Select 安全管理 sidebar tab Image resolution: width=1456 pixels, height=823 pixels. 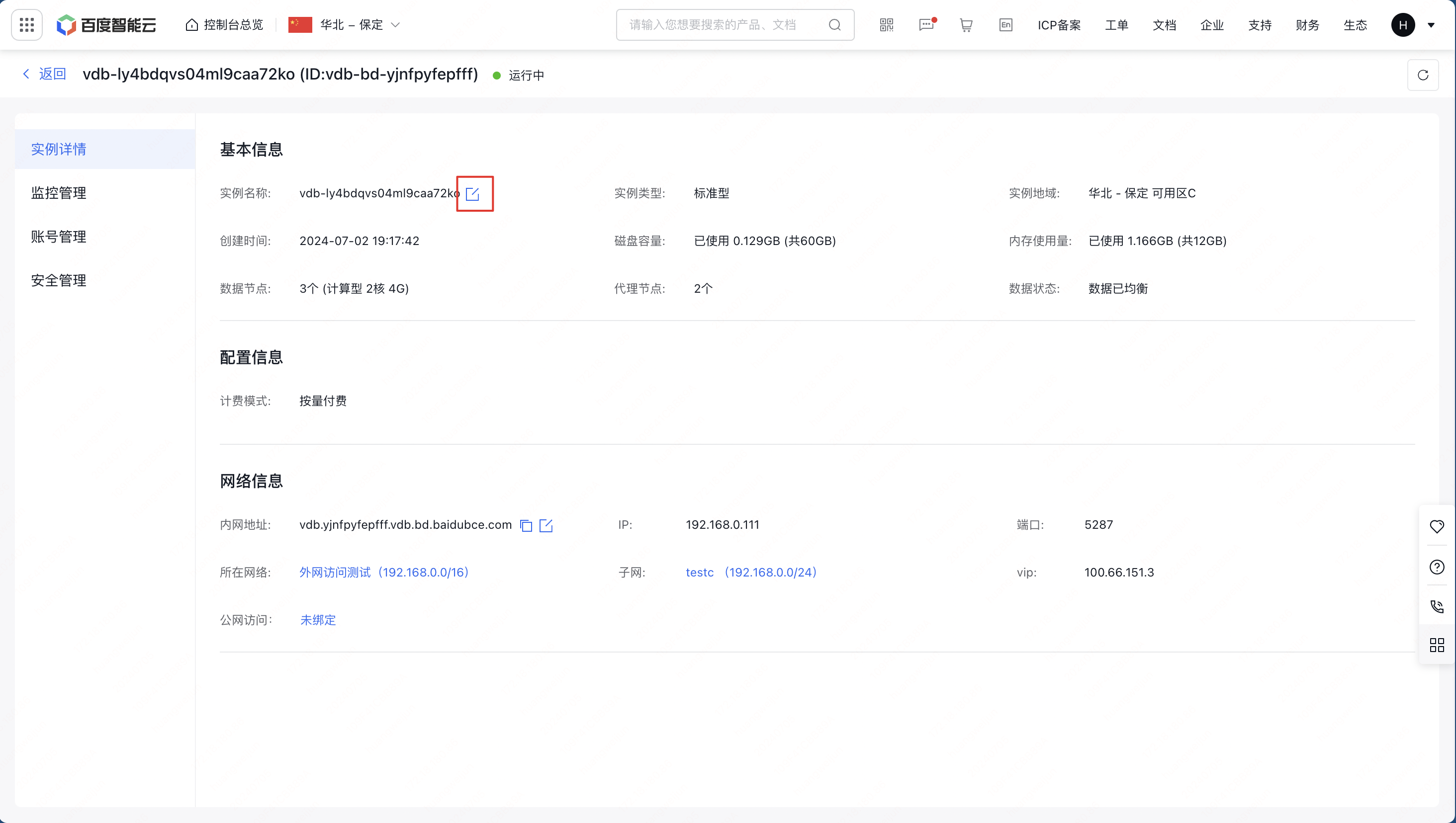104,280
